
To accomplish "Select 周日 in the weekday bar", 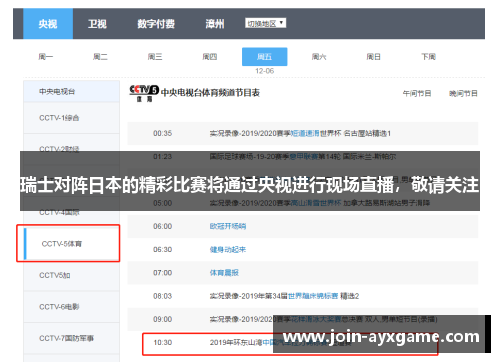I will pyautogui.click(x=374, y=57).
